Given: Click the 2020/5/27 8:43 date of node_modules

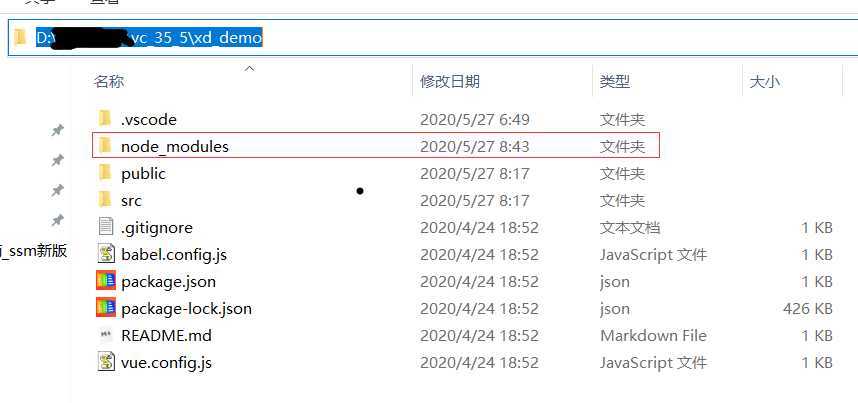Looking at the screenshot, I should pyautogui.click(x=474, y=147).
